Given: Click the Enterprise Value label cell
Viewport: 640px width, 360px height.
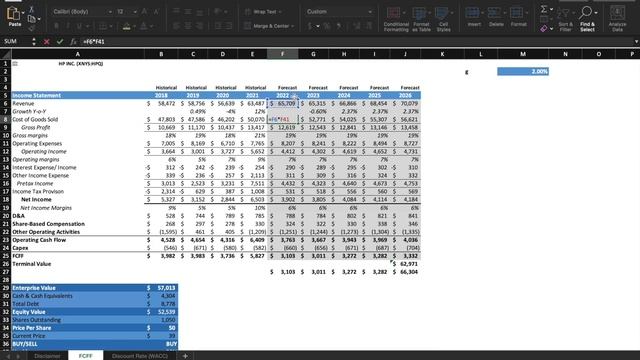Looking at the screenshot, I should pos(78,288).
